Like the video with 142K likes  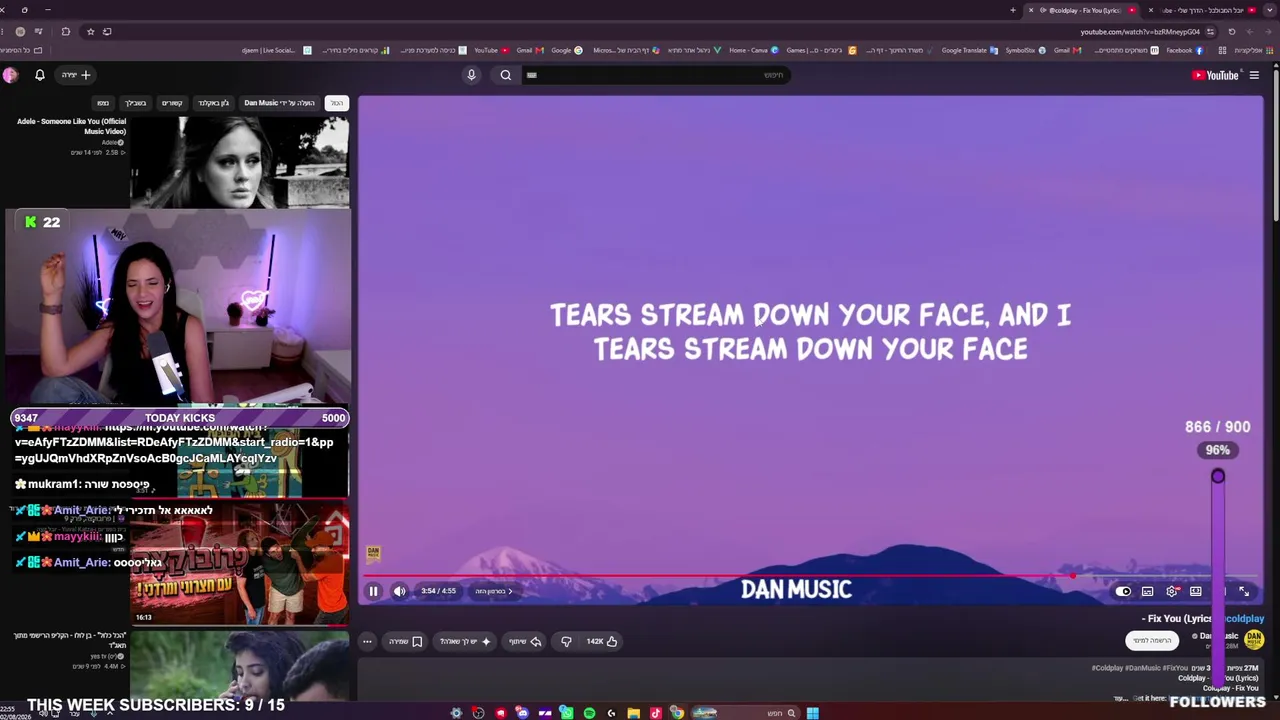602,641
